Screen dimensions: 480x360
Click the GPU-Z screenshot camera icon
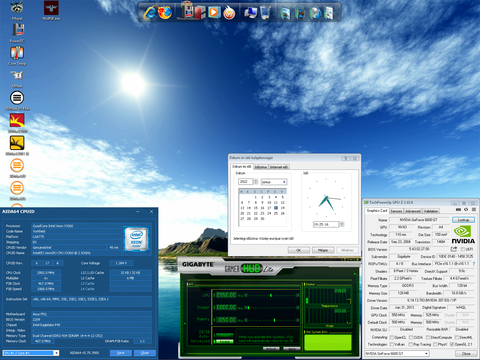[458, 210]
